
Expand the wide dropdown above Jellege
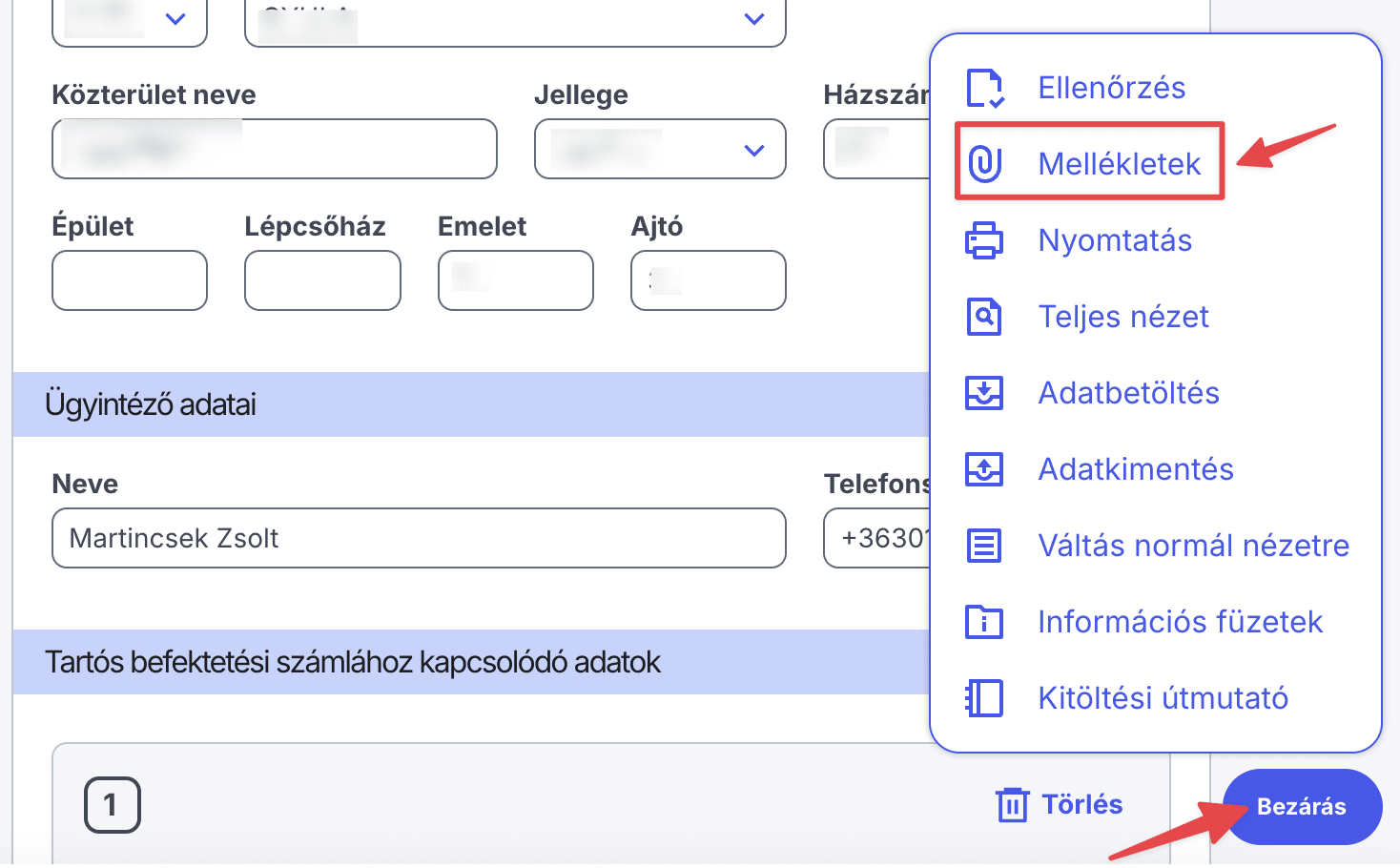click(515, 21)
